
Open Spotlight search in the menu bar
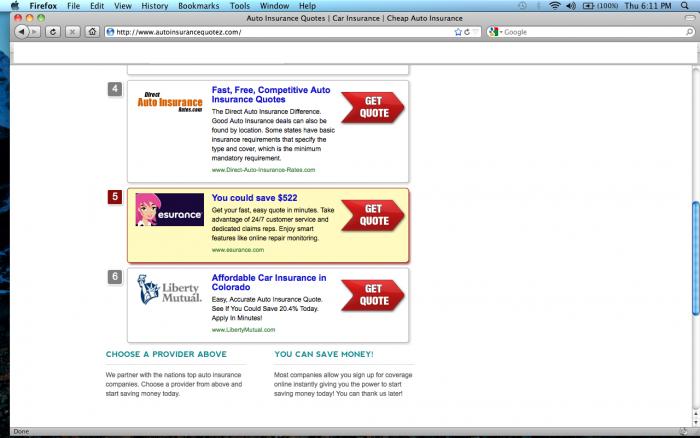685,6
